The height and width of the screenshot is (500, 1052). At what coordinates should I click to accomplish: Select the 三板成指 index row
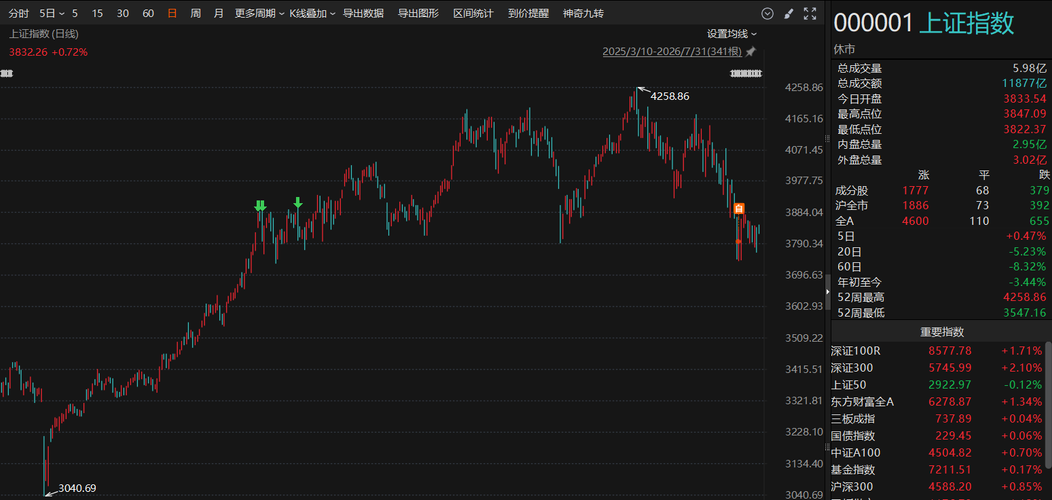click(937, 419)
